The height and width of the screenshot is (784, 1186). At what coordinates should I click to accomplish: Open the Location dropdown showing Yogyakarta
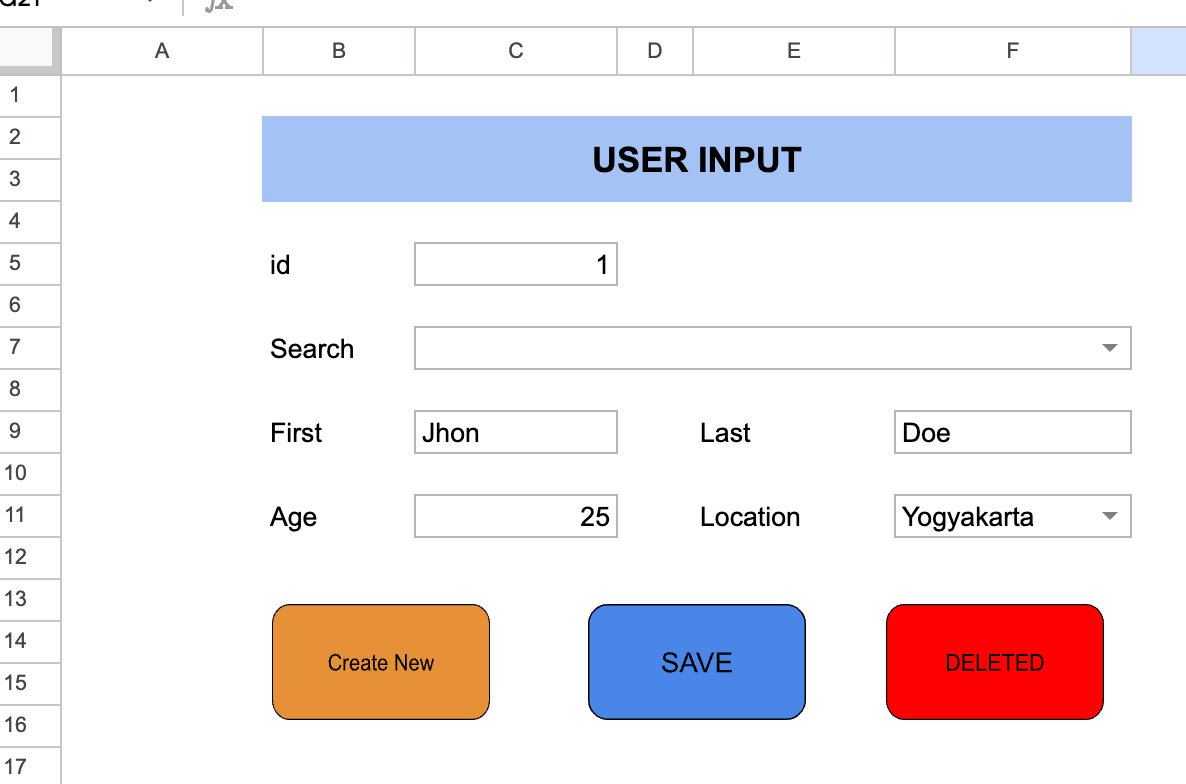(x=1110, y=516)
